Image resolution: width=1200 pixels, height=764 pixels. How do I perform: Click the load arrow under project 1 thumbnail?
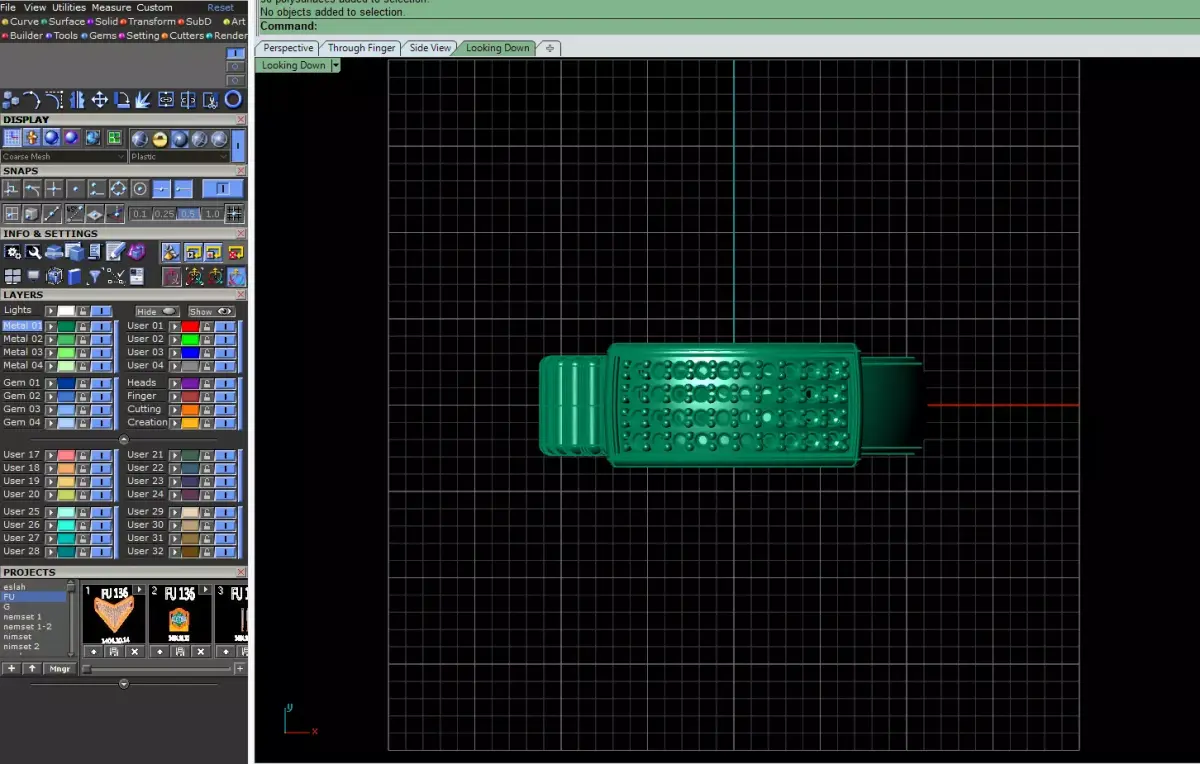pyautogui.click(x=93, y=652)
